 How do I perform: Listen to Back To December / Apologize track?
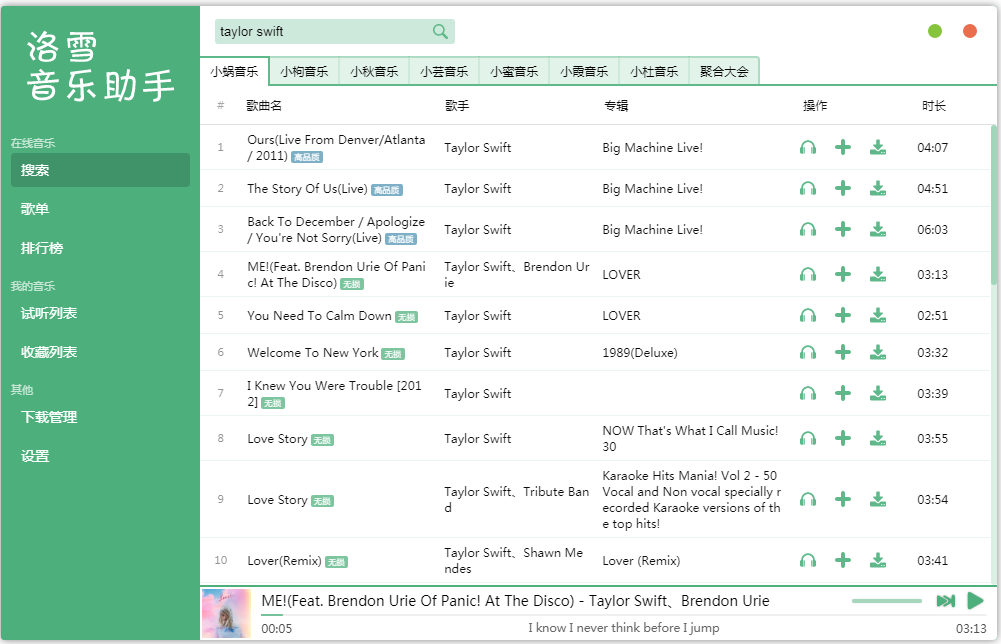pos(808,229)
